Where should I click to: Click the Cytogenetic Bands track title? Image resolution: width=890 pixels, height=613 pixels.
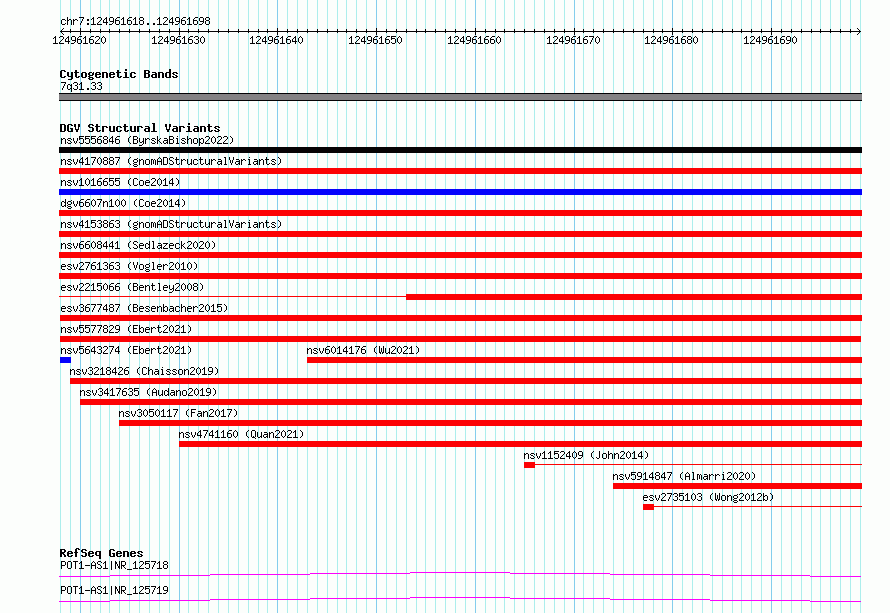[119, 74]
